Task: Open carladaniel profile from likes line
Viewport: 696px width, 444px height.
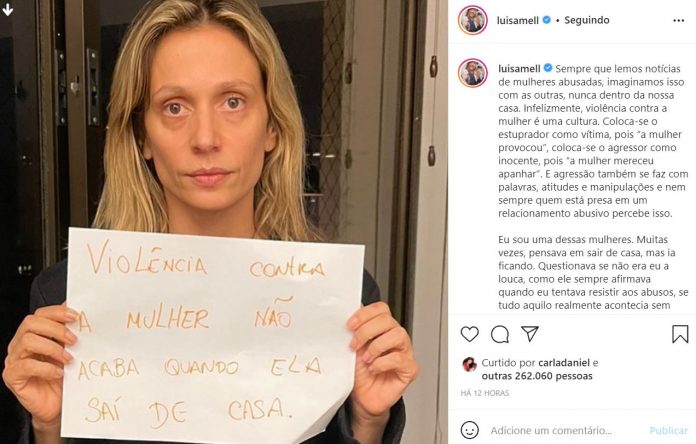Action: point(564,363)
